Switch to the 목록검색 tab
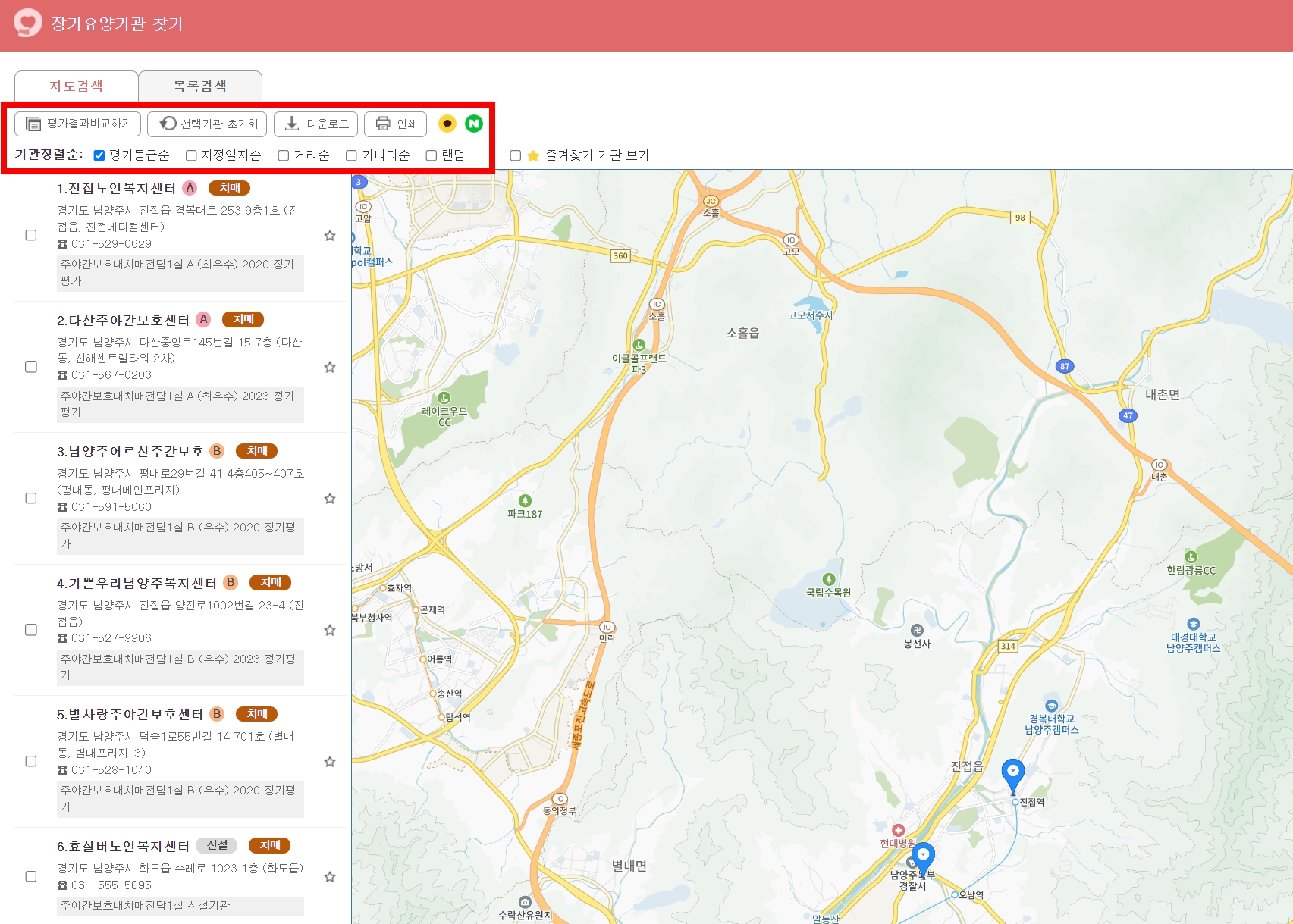 (199, 86)
